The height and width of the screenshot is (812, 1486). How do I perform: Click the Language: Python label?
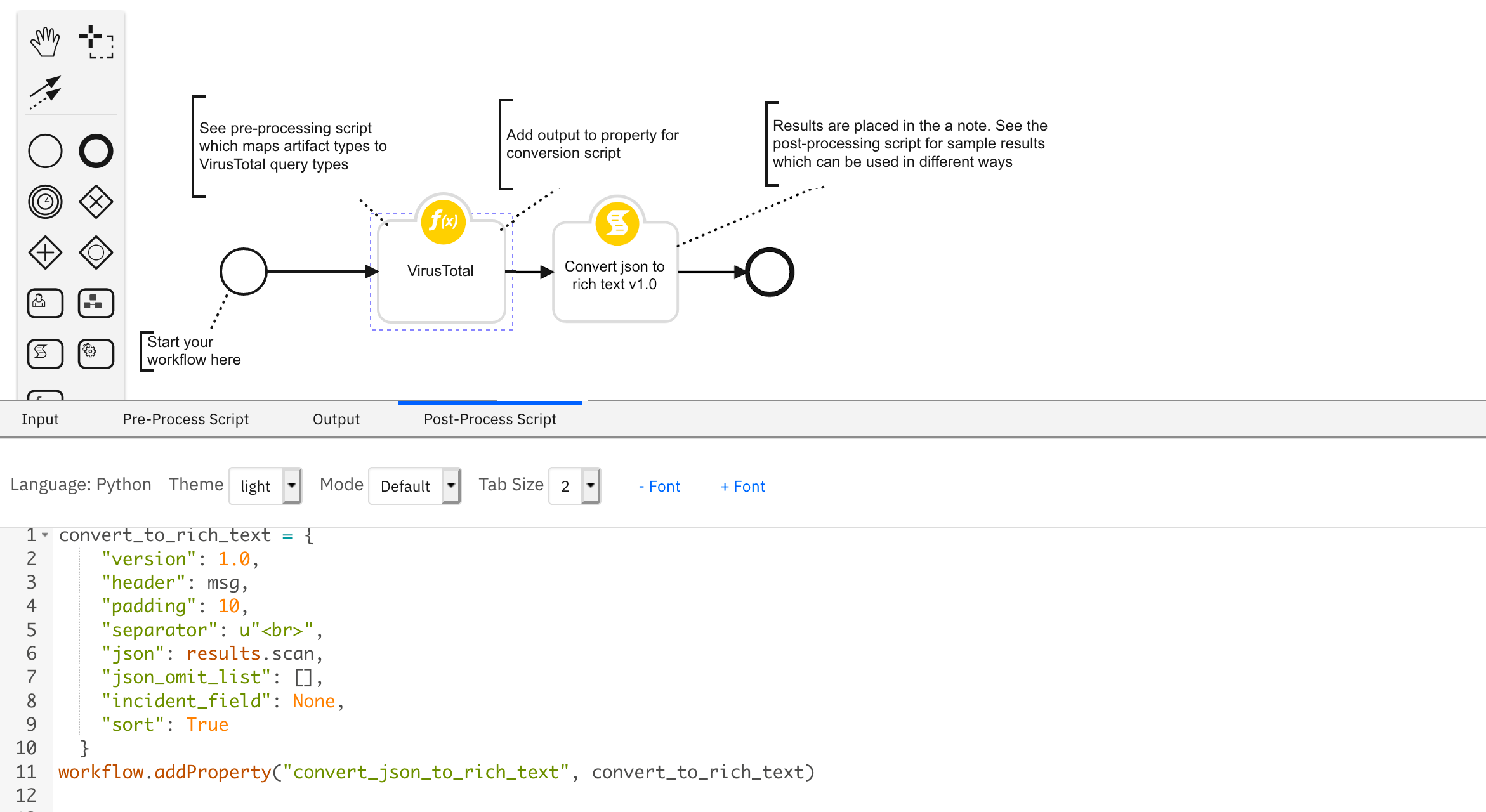coord(81,485)
